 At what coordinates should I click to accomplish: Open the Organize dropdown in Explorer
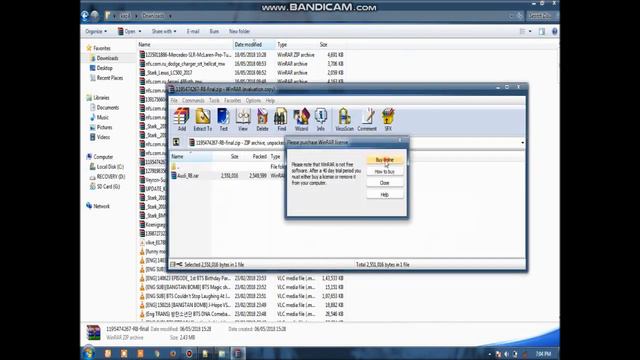point(96,31)
